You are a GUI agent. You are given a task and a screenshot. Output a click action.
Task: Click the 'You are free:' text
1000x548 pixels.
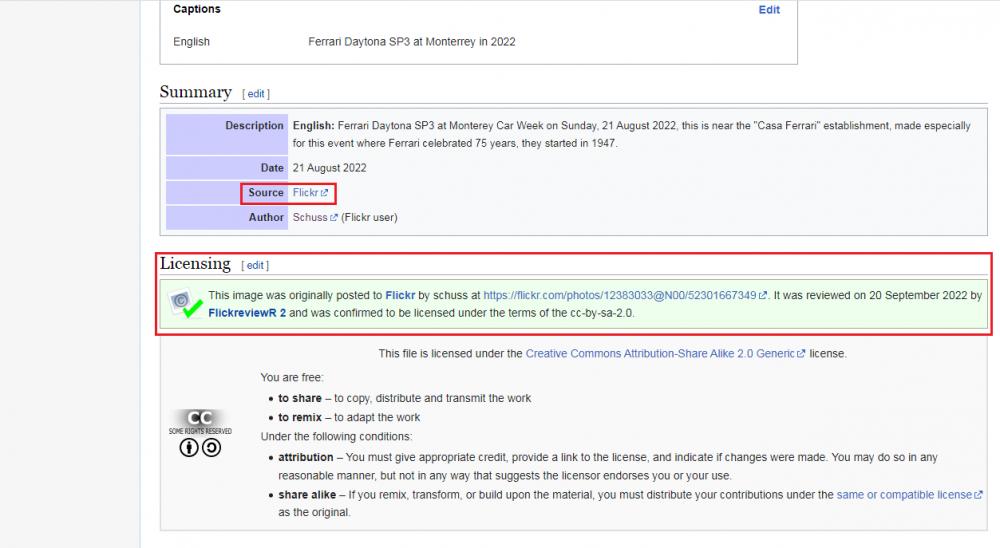click(291, 377)
